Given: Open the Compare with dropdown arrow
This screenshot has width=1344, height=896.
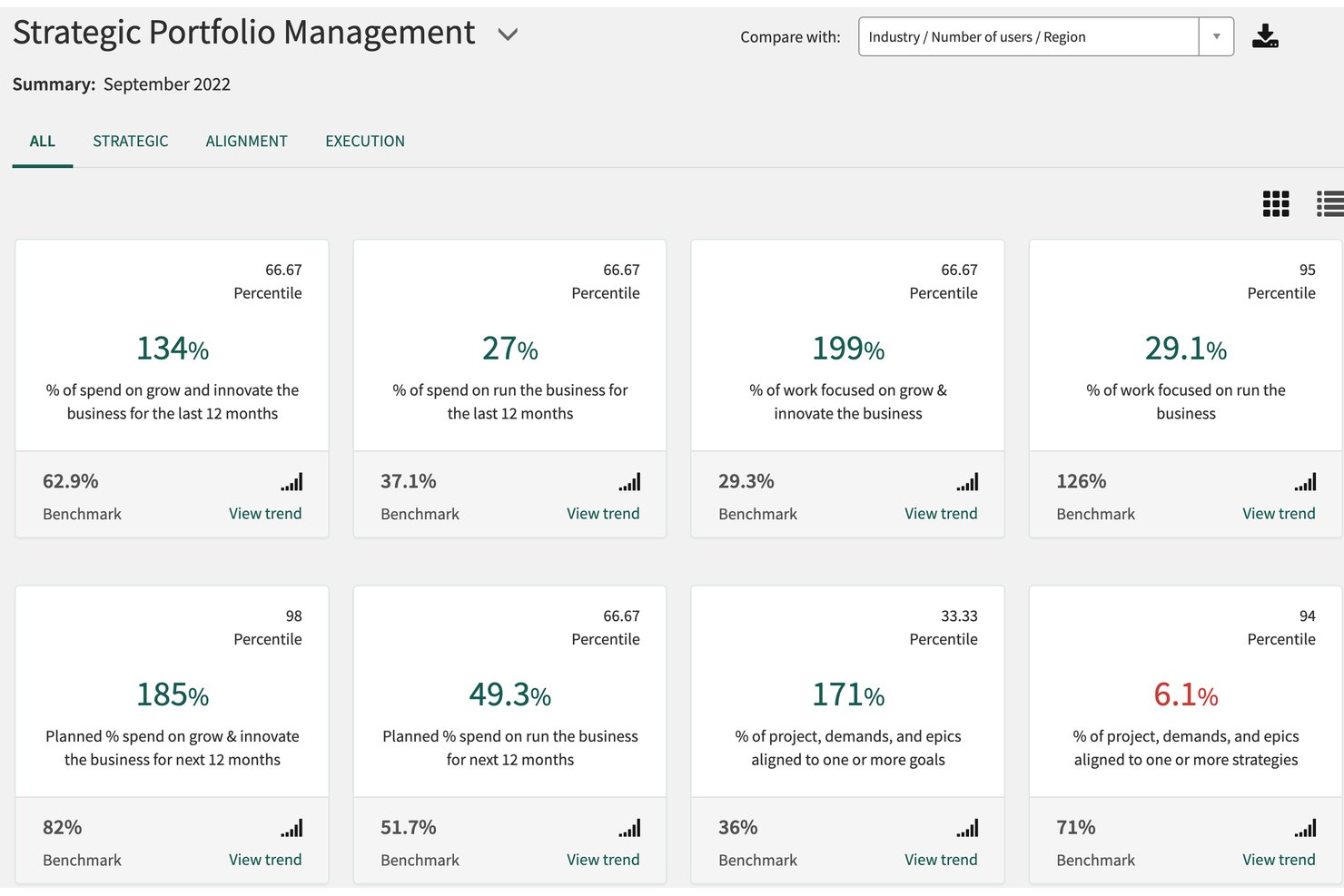Looking at the screenshot, I should pyautogui.click(x=1216, y=37).
